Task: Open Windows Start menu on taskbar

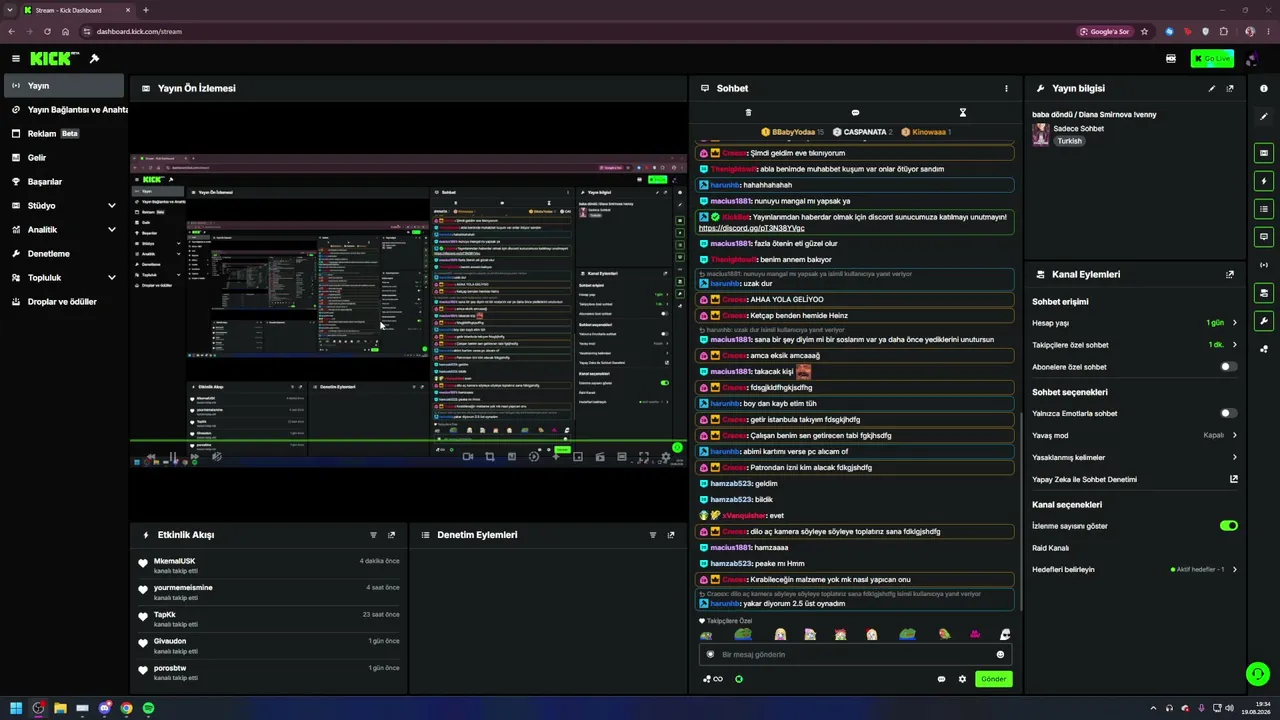Action: [16, 708]
